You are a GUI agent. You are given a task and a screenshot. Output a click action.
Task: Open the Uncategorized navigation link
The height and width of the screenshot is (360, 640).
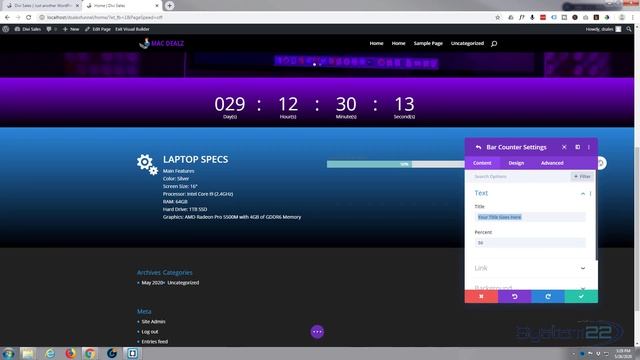coord(467,43)
